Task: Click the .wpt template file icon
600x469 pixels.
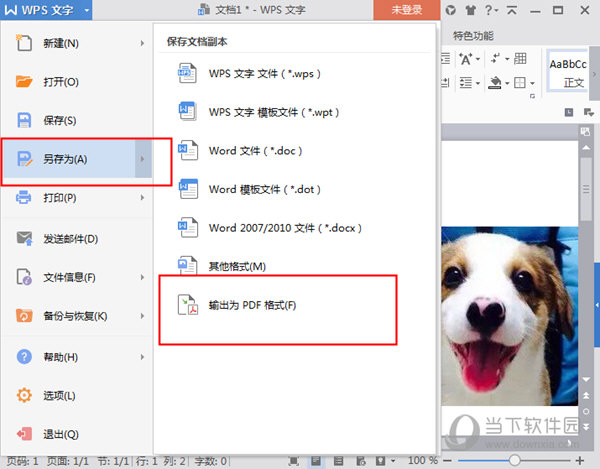Action: [x=188, y=112]
